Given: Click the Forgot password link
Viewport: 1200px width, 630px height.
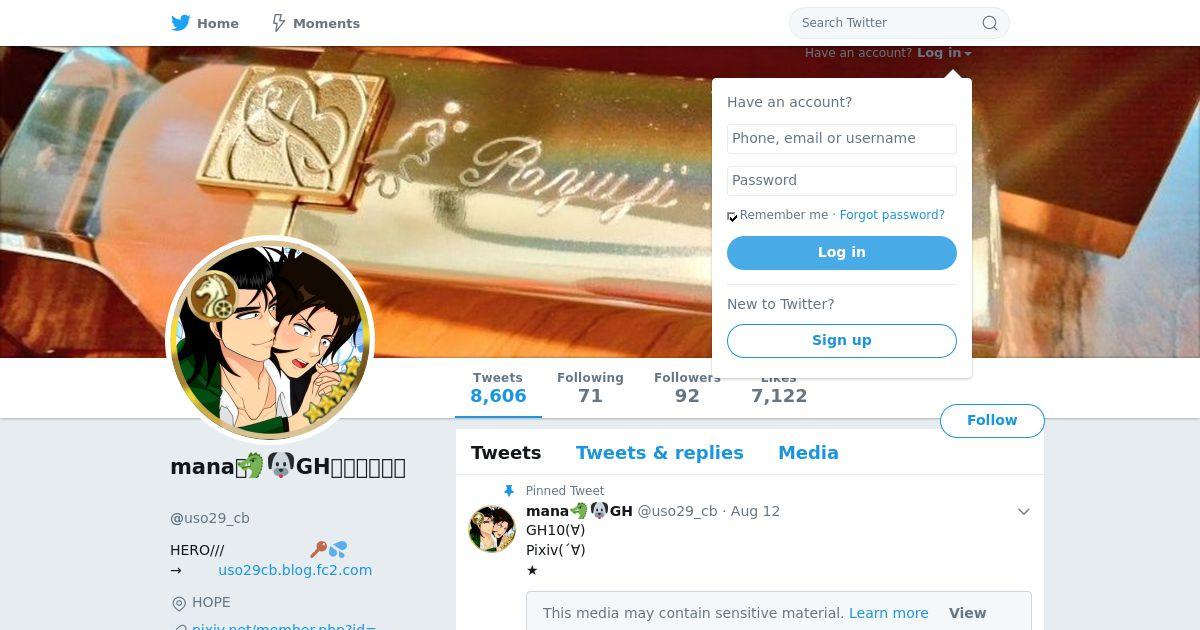Looking at the screenshot, I should point(892,215).
